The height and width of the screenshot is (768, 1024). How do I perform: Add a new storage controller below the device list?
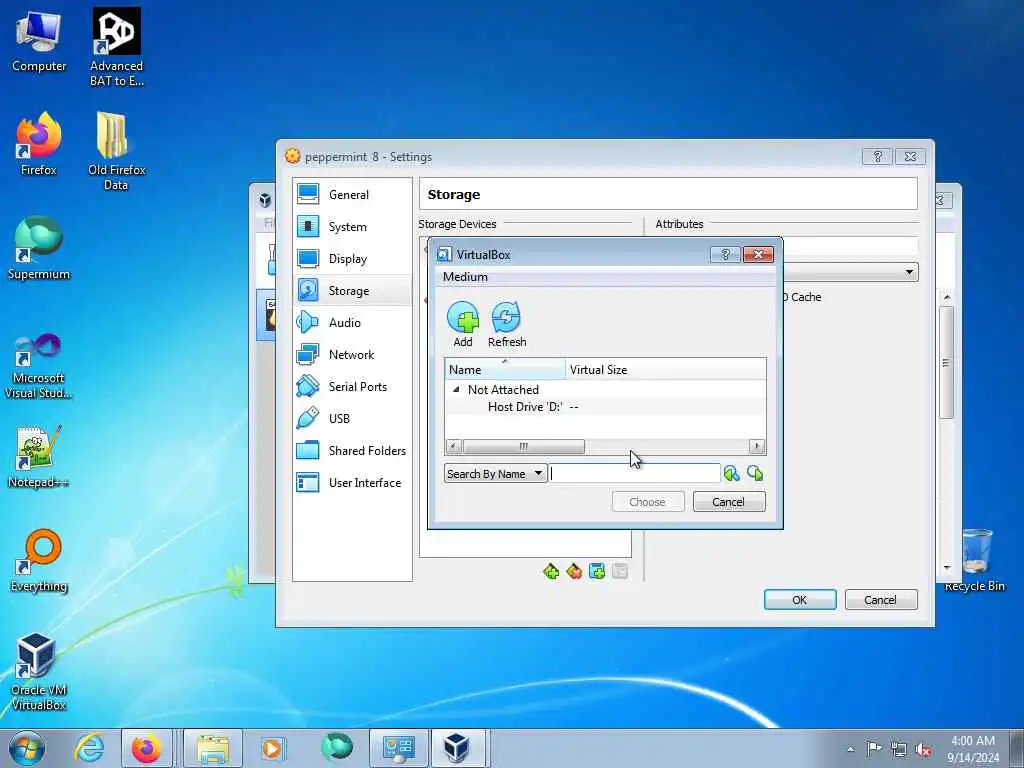point(551,571)
